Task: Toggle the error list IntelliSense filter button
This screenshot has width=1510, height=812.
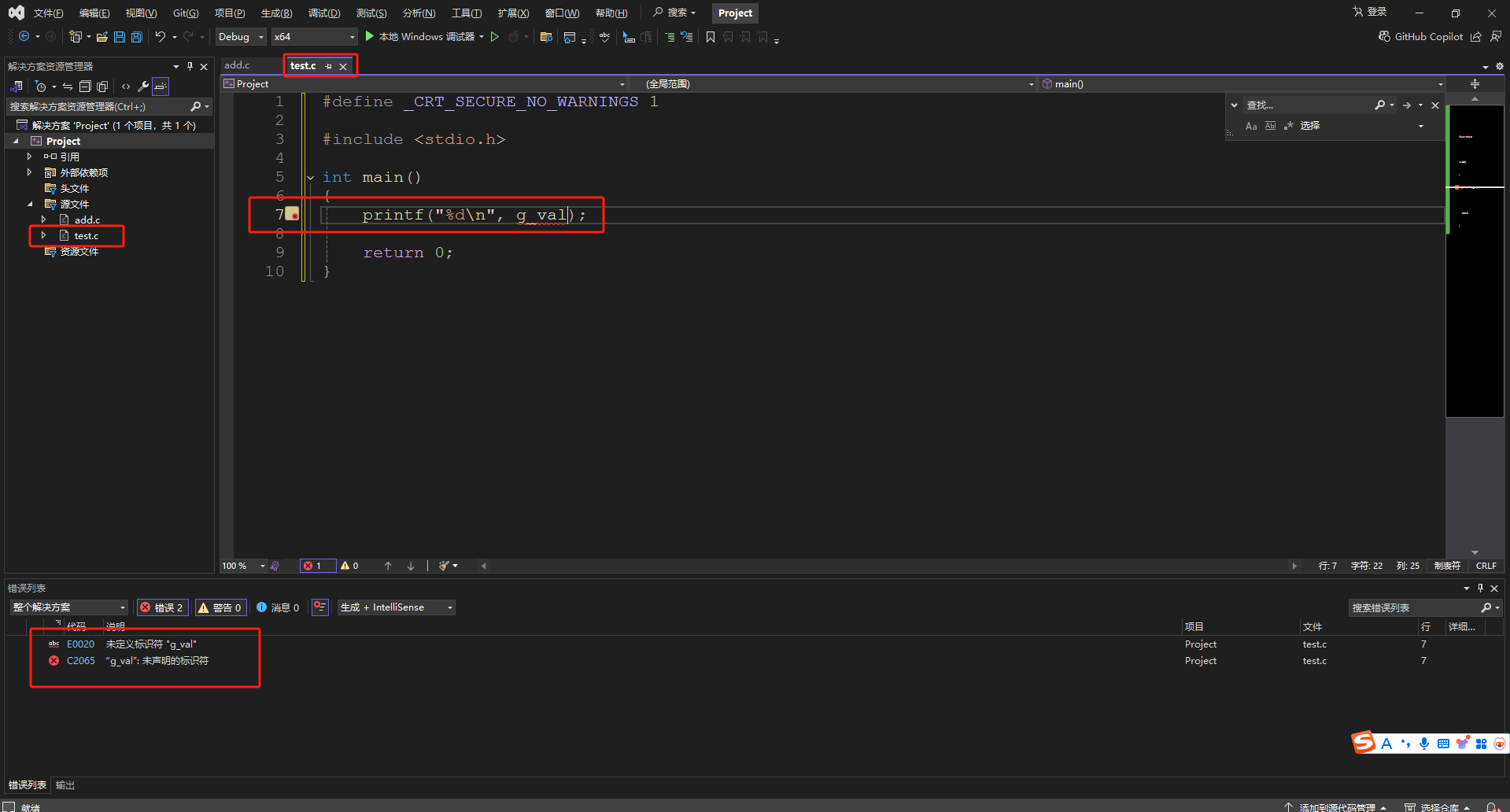Action: 320,607
